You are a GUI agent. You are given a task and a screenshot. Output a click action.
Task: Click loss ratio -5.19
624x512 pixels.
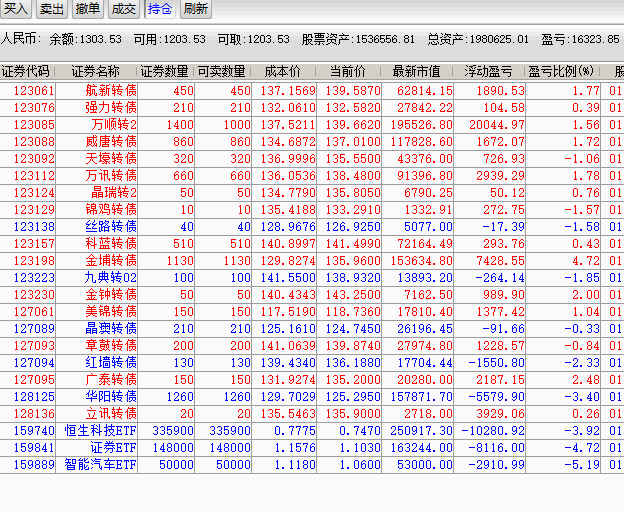click(582, 465)
